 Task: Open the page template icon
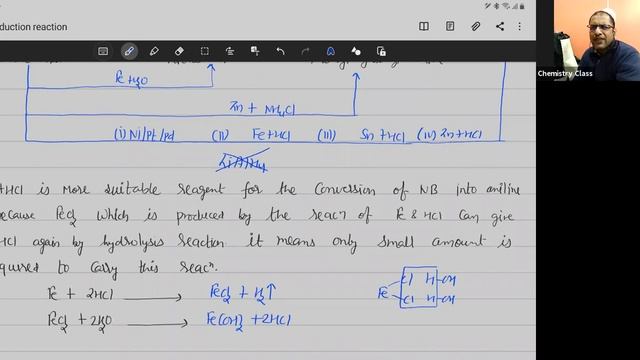click(x=450, y=27)
